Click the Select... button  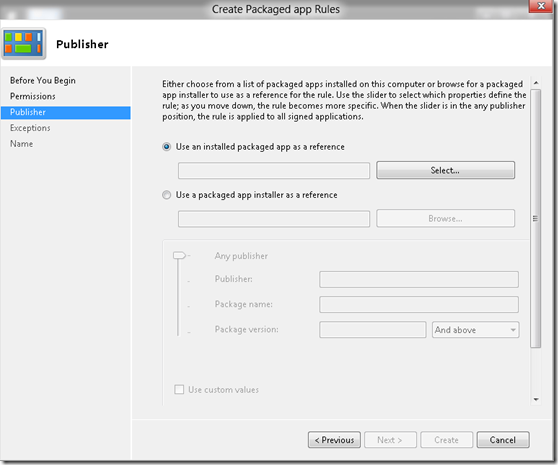tap(445, 170)
